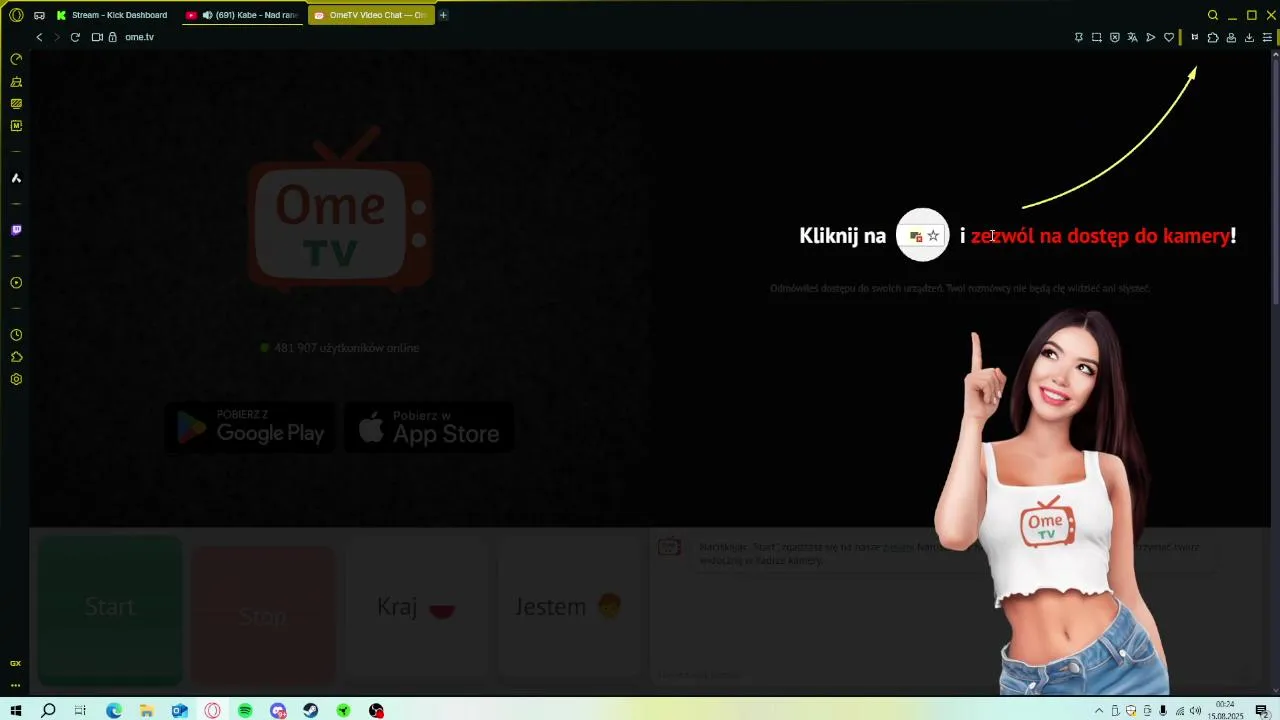Open the Jestem gender selector
The height and width of the screenshot is (720, 1280).
pyautogui.click(x=569, y=608)
